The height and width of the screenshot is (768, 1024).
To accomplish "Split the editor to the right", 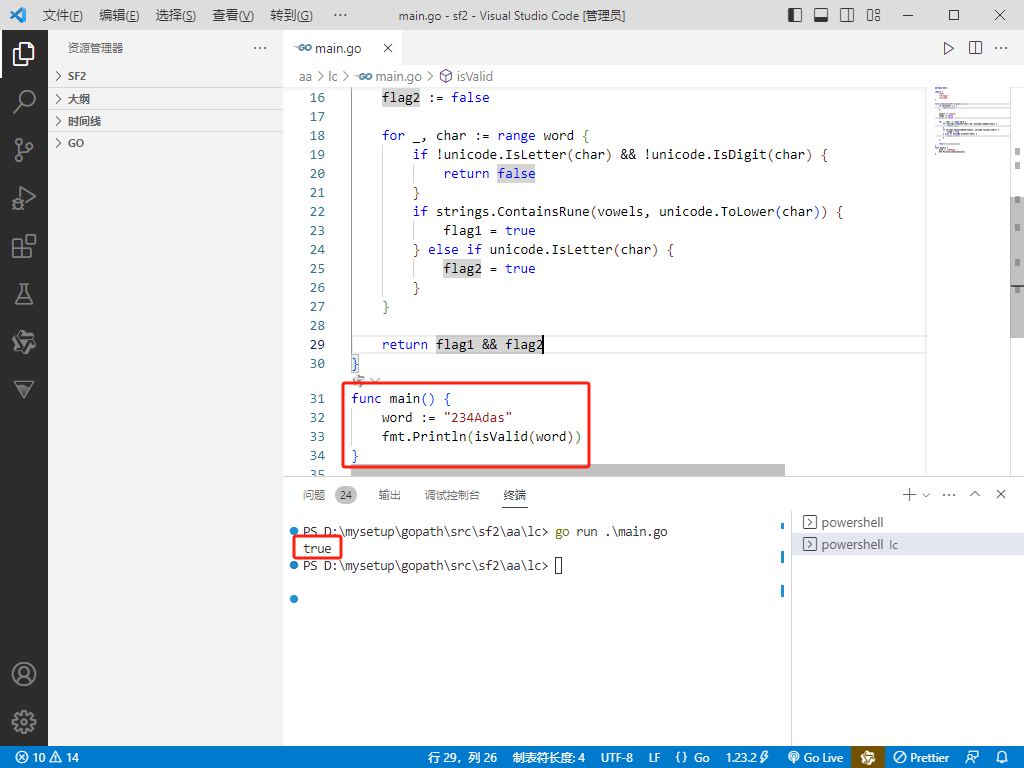I will (x=975, y=48).
